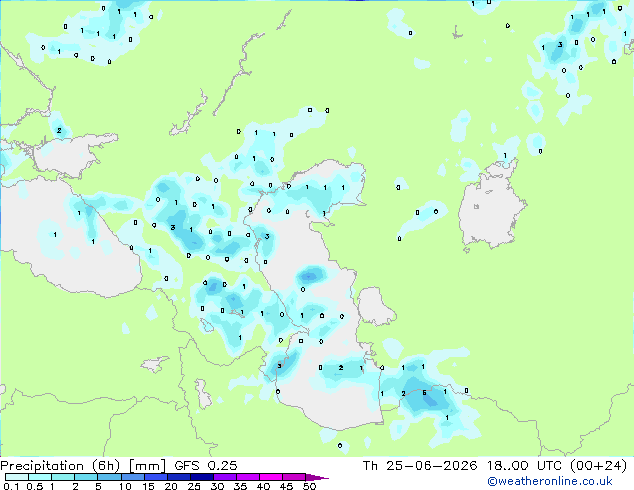Click the '50' legend scale label
Screen dimensions: 634x490
(309, 486)
